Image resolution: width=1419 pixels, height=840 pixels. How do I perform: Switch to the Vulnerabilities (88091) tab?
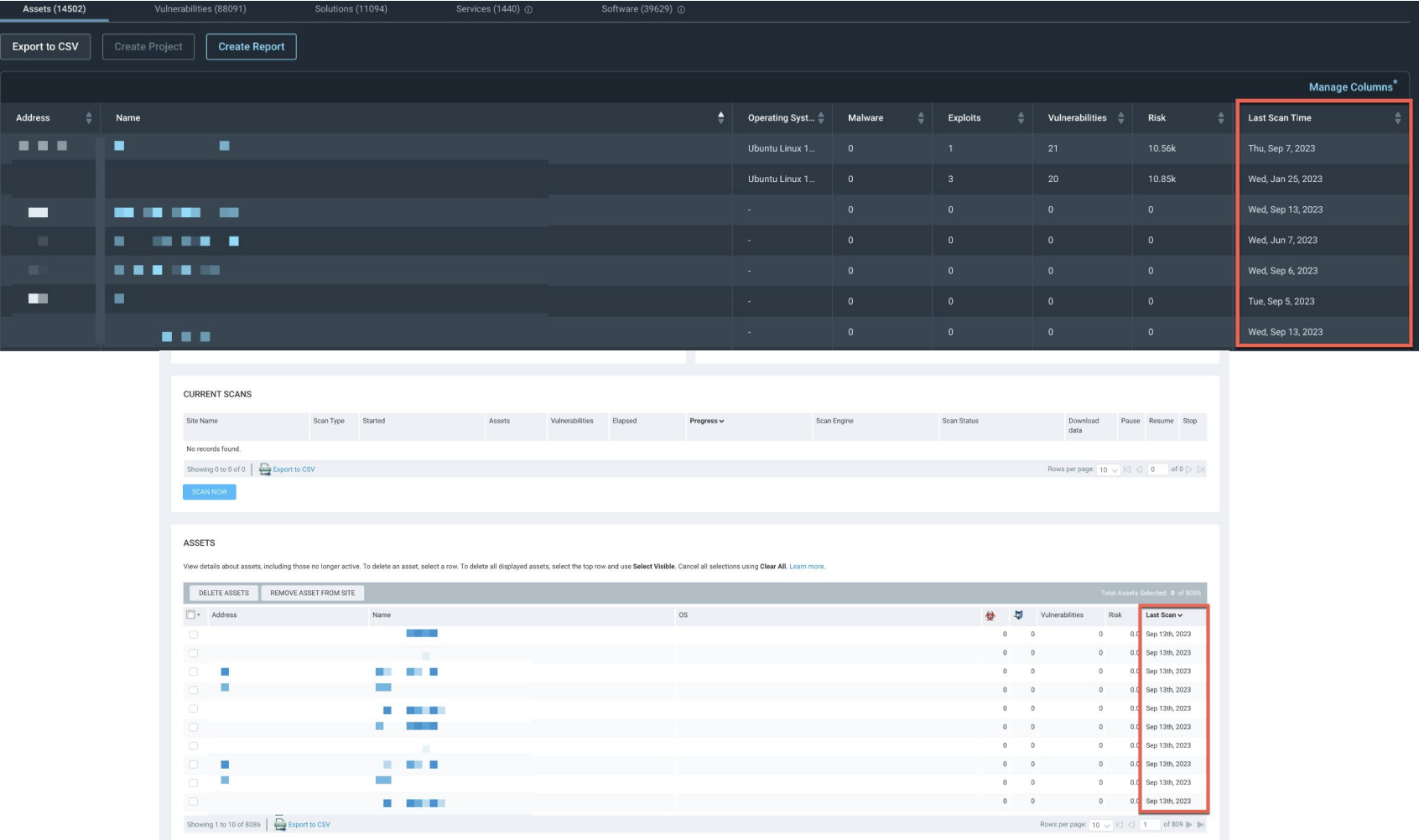(x=200, y=9)
